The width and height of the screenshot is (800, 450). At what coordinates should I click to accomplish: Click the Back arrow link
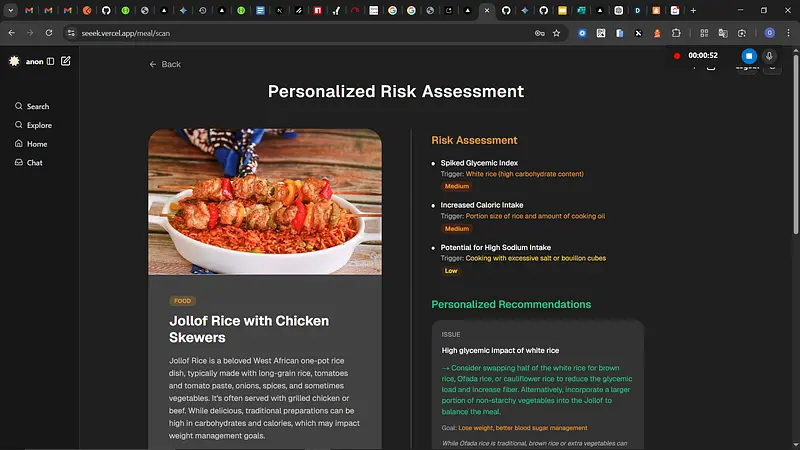point(165,64)
